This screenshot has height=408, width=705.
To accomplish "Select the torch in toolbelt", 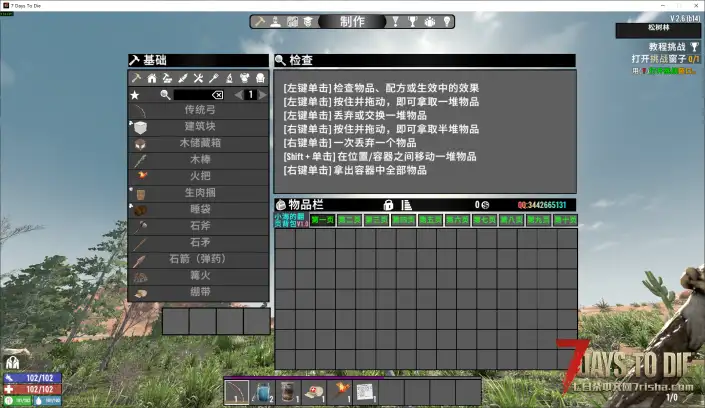I will 340,392.
